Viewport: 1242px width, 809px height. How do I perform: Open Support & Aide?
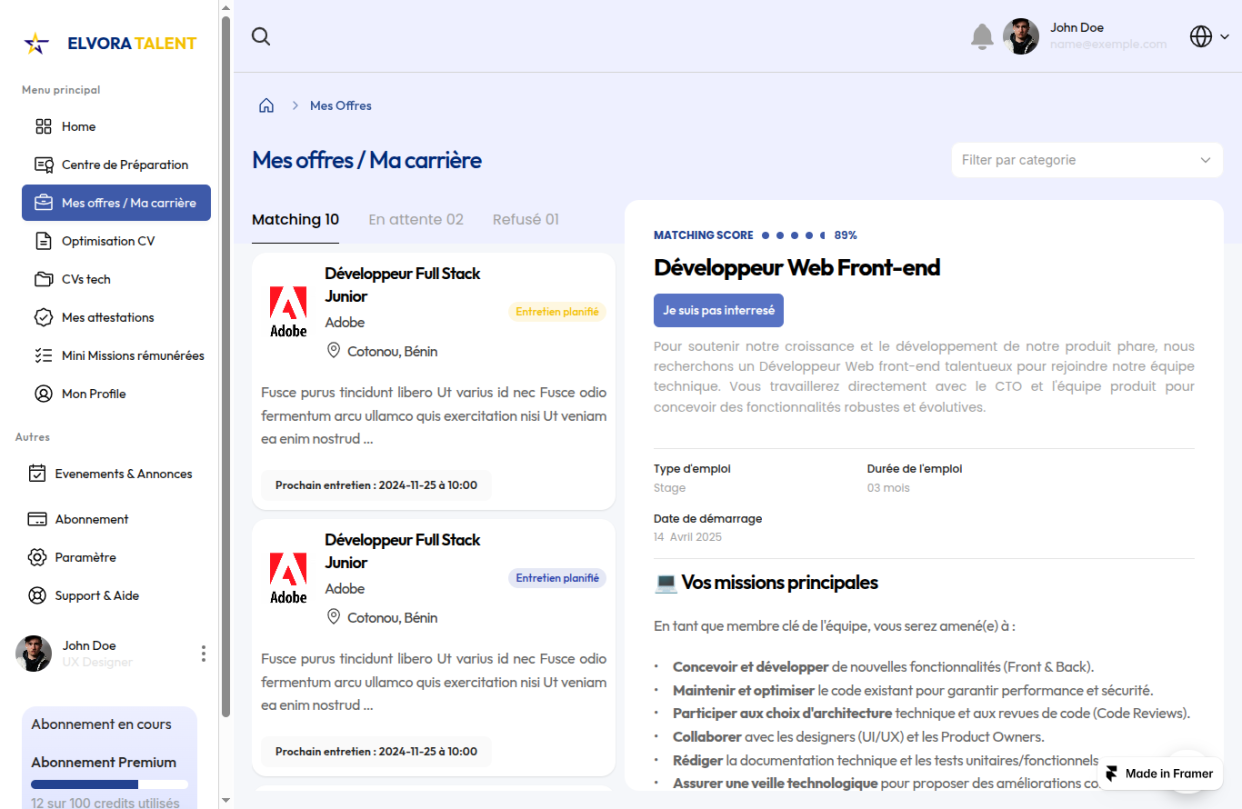[x=96, y=596]
